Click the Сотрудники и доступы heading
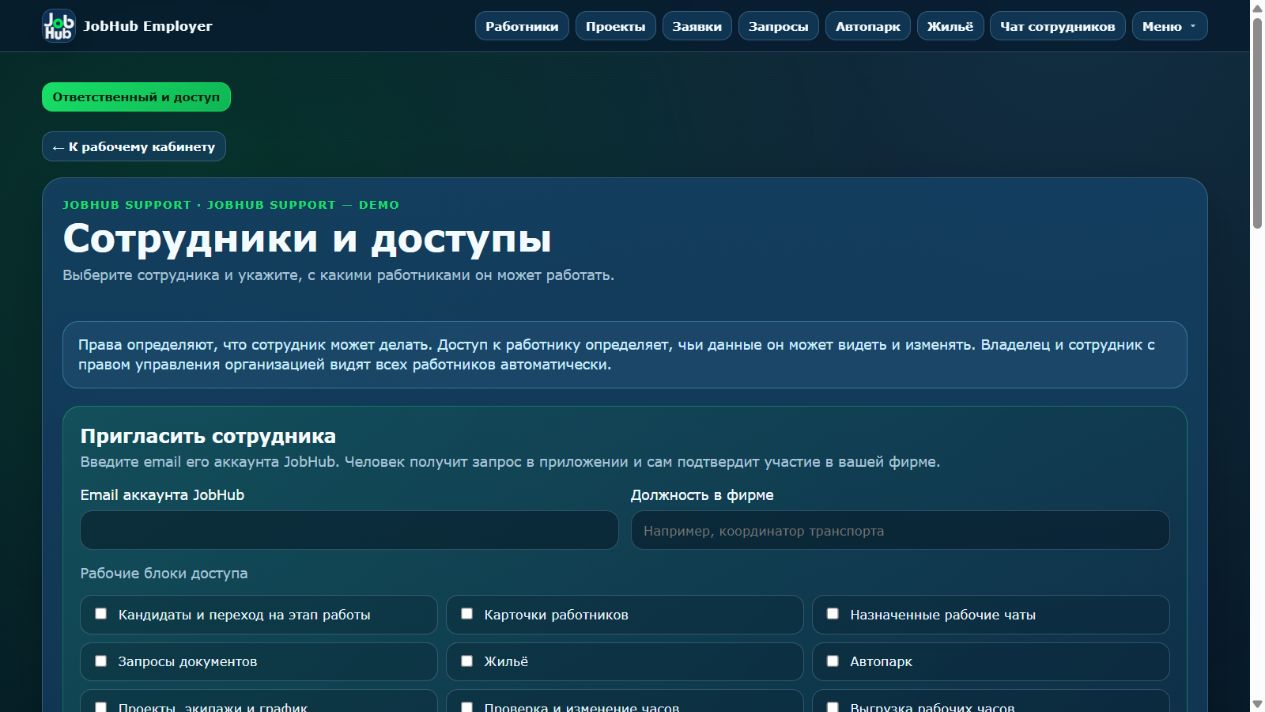 click(307, 239)
